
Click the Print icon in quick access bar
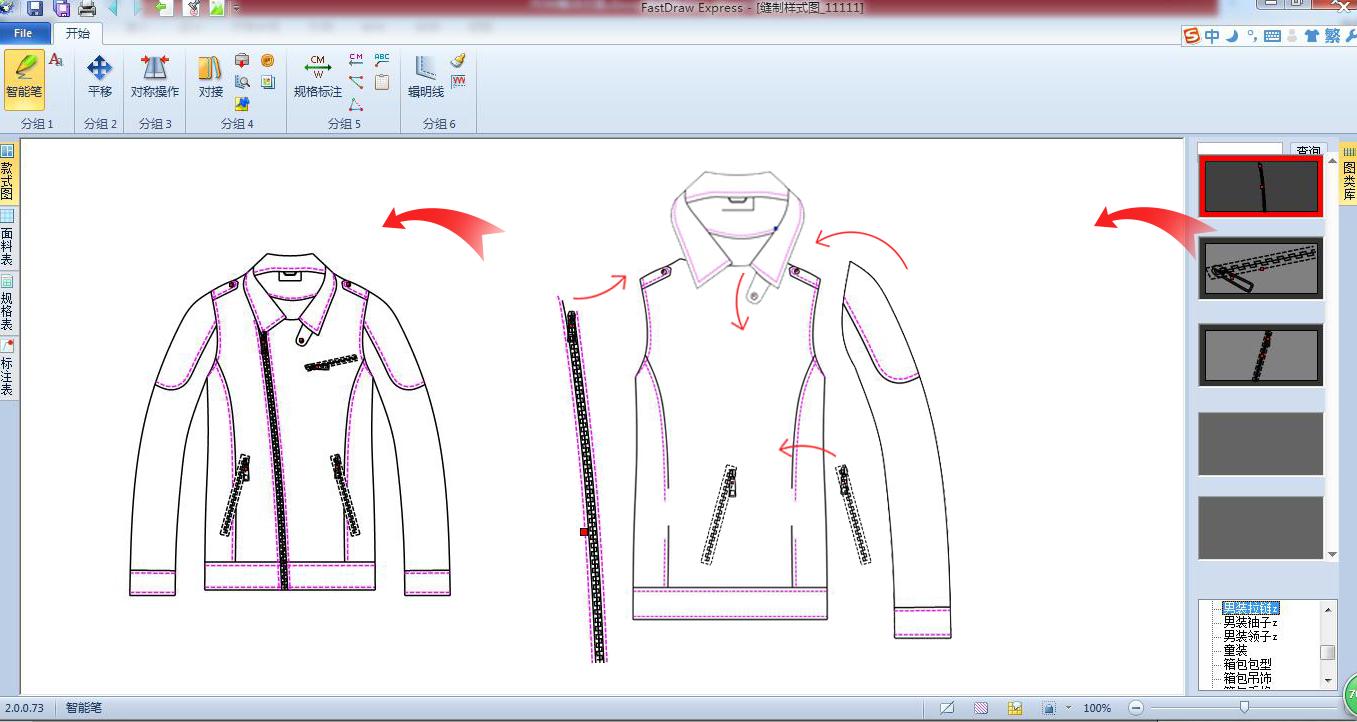click(x=88, y=8)
